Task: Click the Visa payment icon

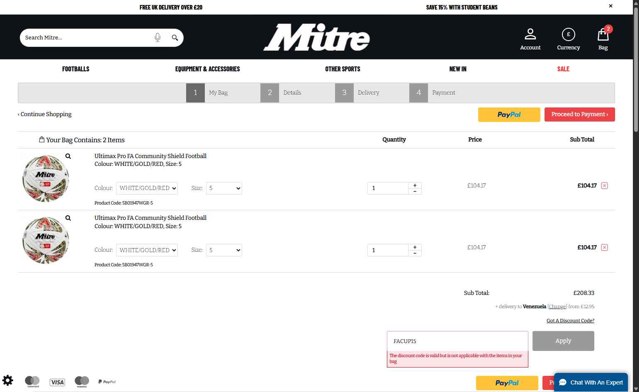Action: [x=57, y=382]
